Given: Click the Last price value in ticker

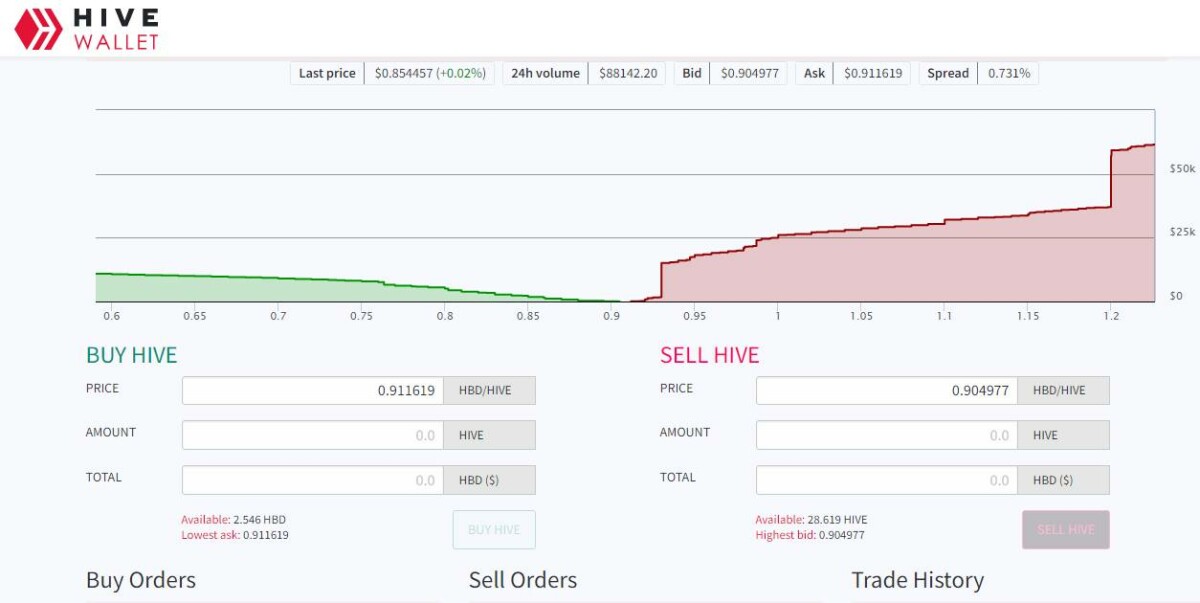Looking at the screenshot, I should point(429,73).
